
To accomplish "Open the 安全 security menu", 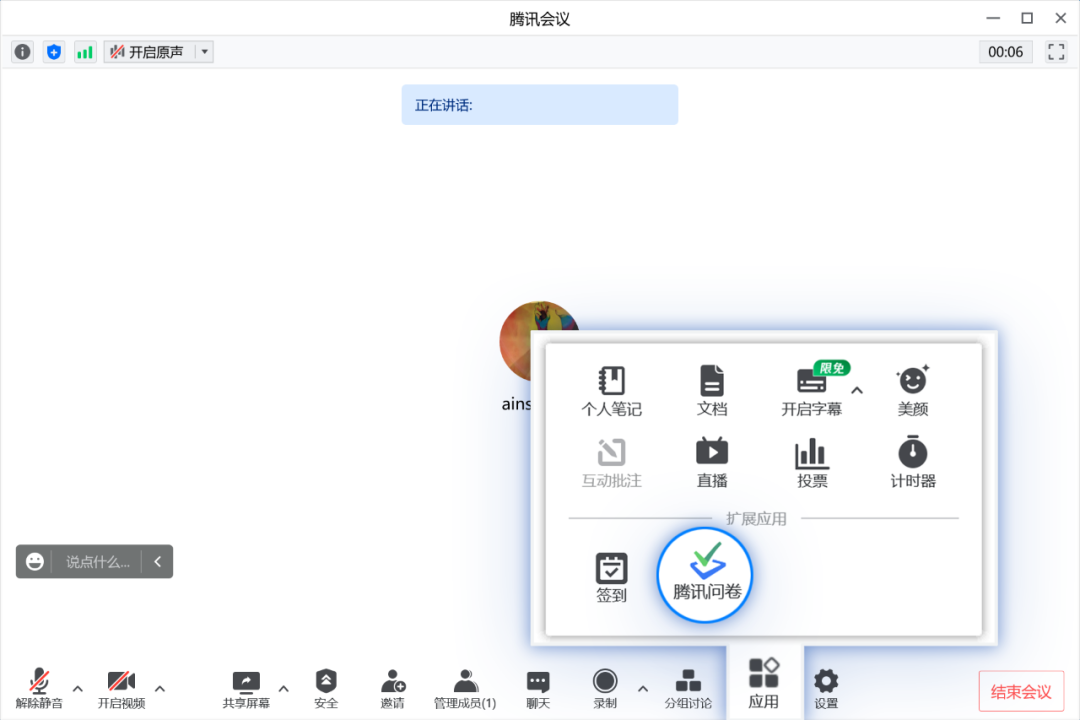I will 326,688.
